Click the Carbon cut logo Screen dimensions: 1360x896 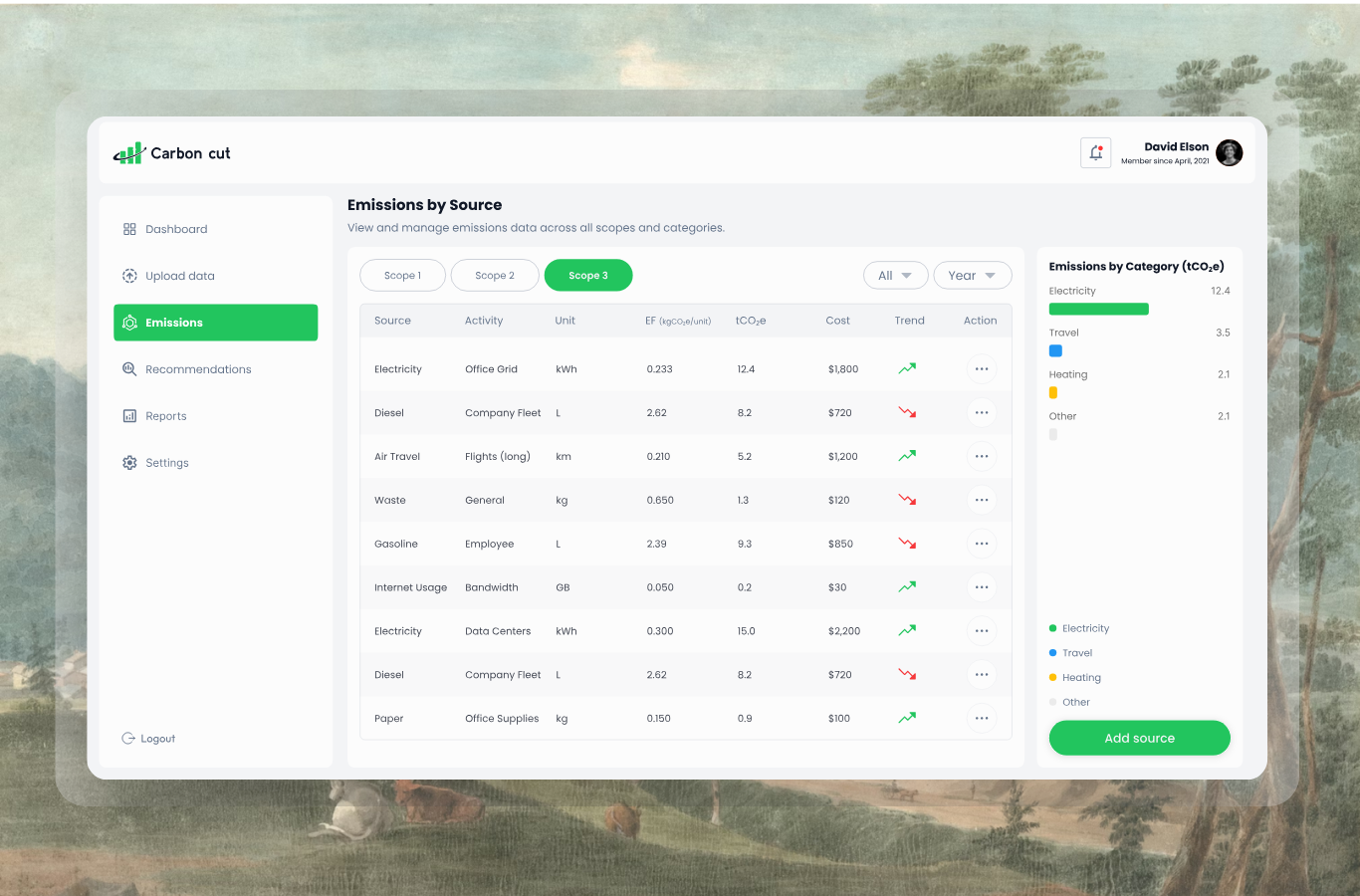172,153
